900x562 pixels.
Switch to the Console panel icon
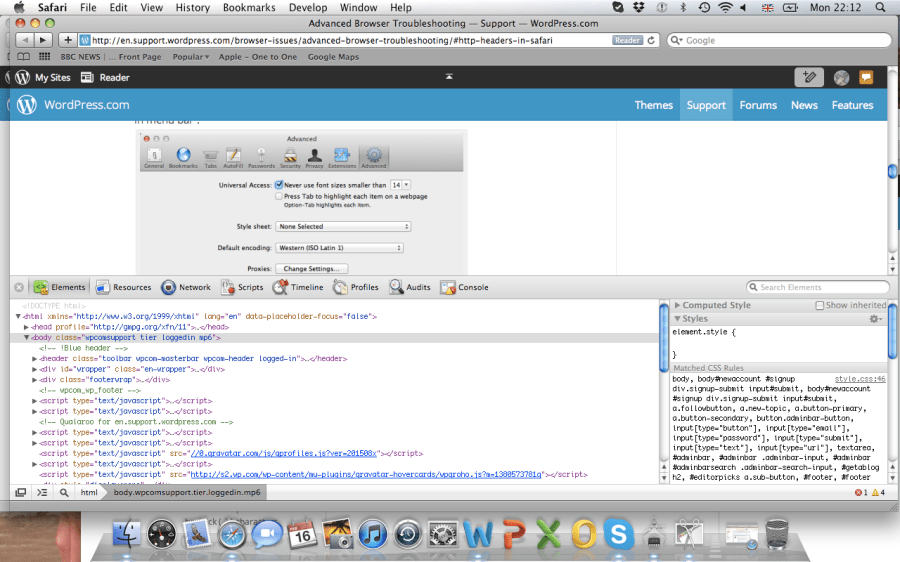point(450,287)
